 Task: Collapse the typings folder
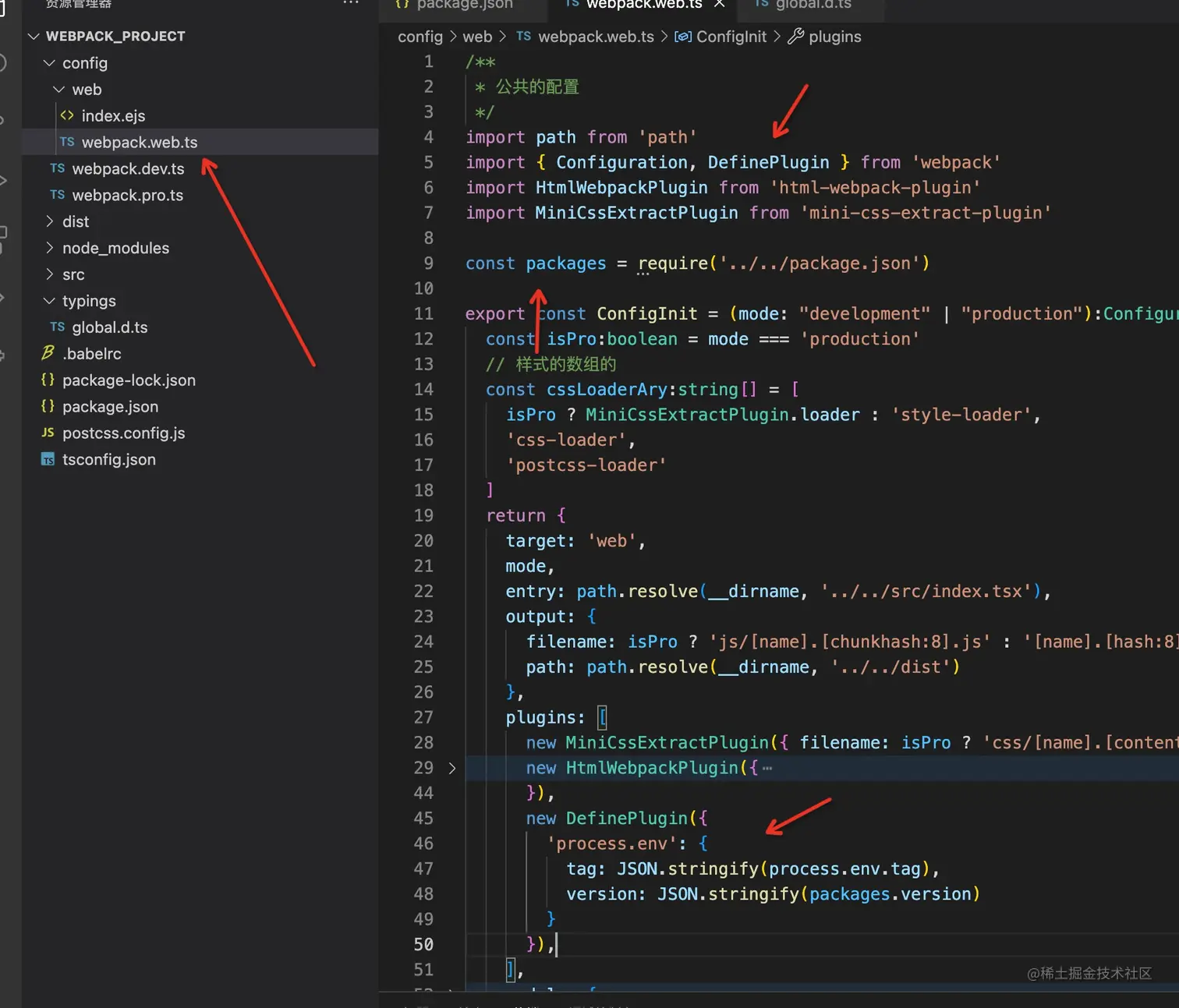point(49,301)
